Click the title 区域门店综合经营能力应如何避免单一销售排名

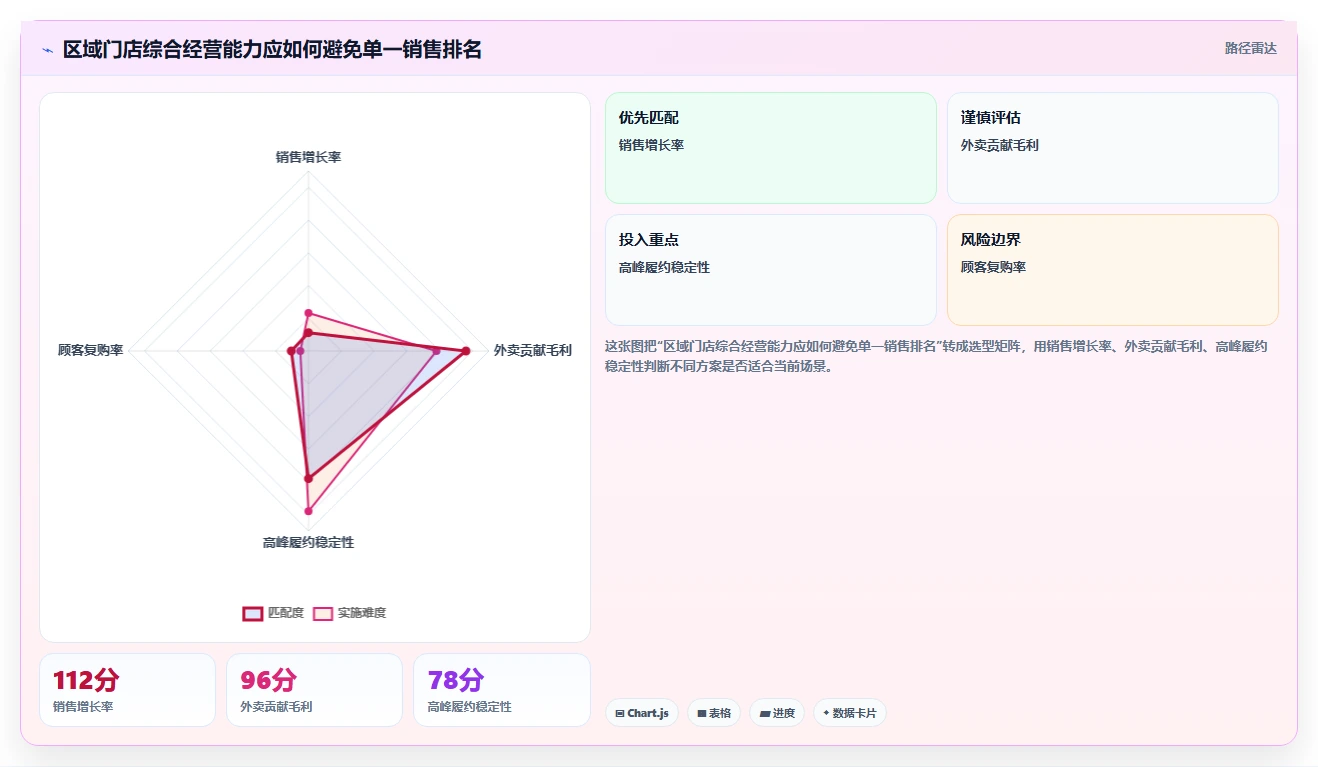coord(272,49)
